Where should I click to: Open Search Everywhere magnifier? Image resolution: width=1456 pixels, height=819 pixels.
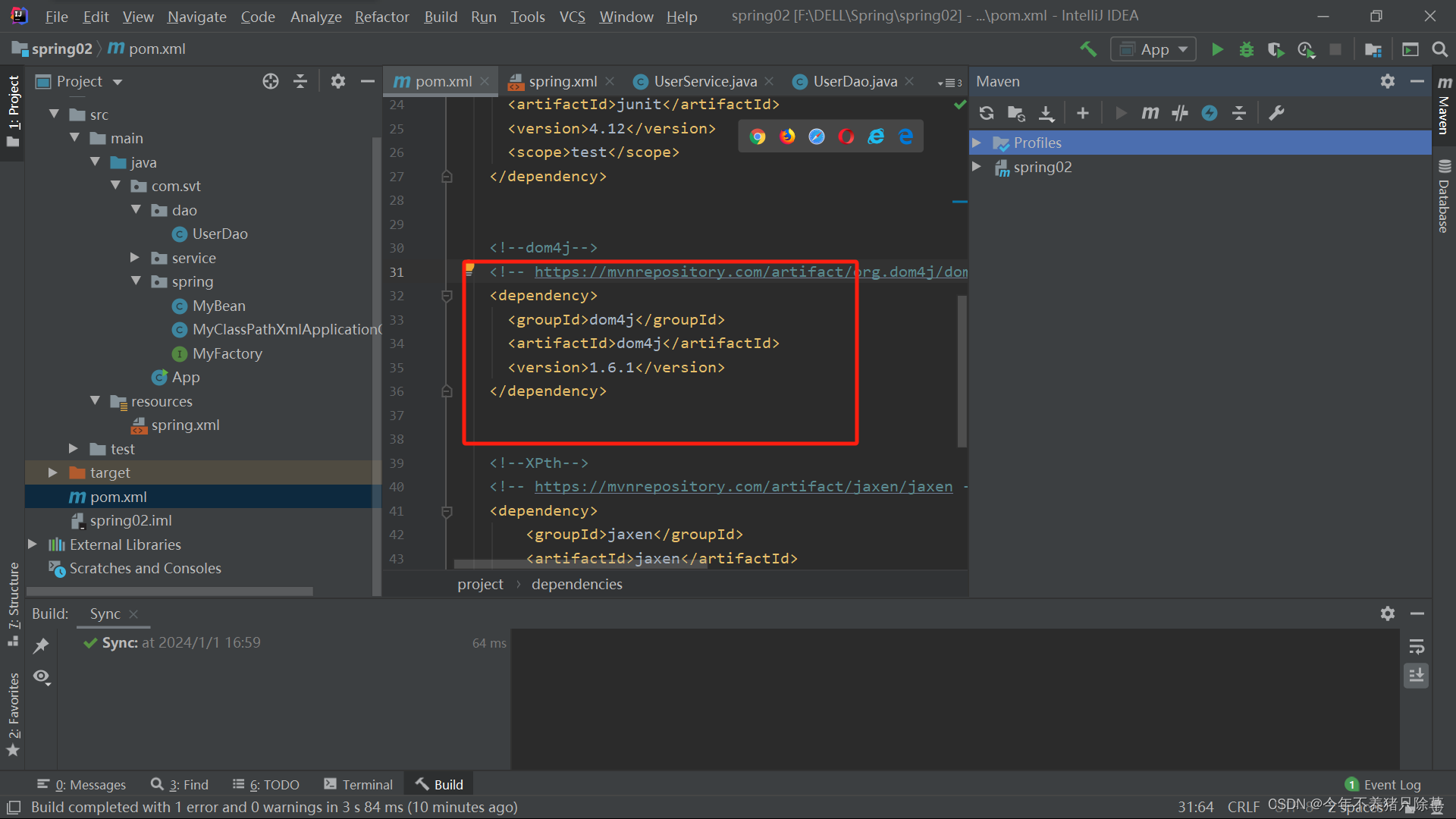[1439, 49]
